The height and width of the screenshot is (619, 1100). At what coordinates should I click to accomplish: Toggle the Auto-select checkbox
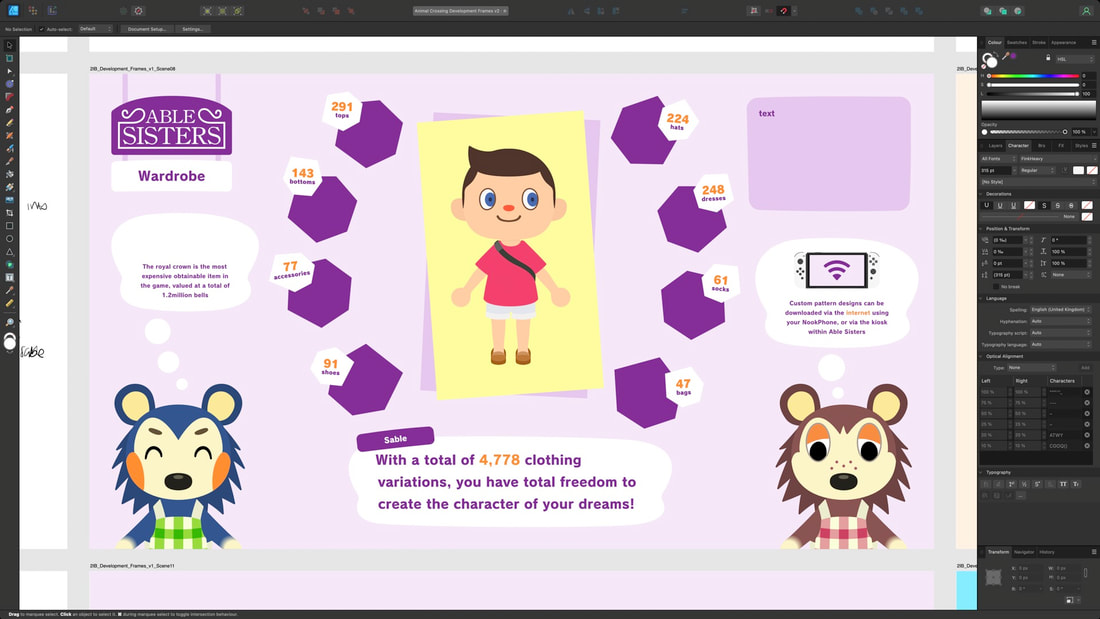coord(41,29)
